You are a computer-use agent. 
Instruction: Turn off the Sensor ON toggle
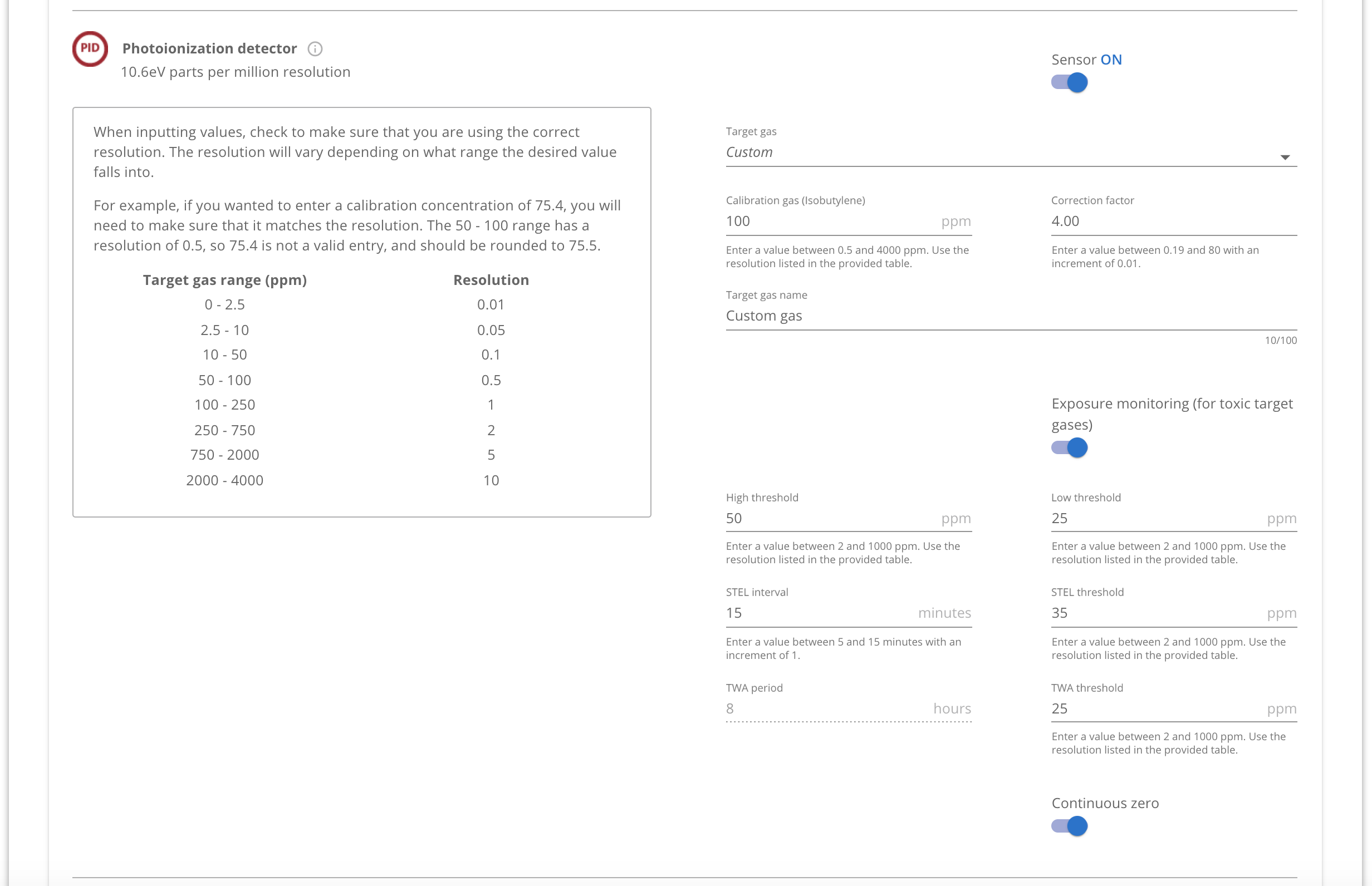tap(1069, 83)
